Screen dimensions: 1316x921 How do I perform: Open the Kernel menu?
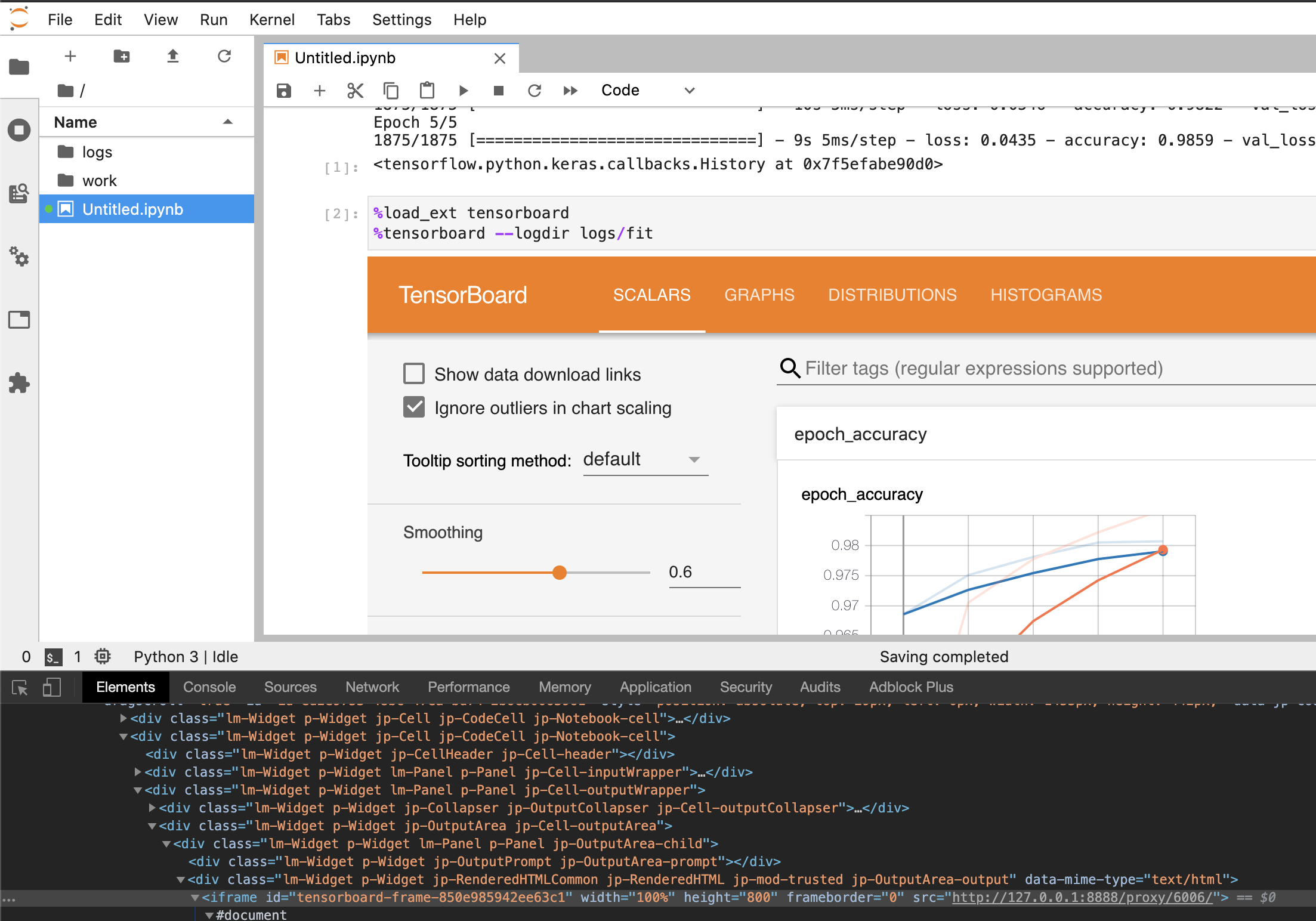[x=271, y=20]
